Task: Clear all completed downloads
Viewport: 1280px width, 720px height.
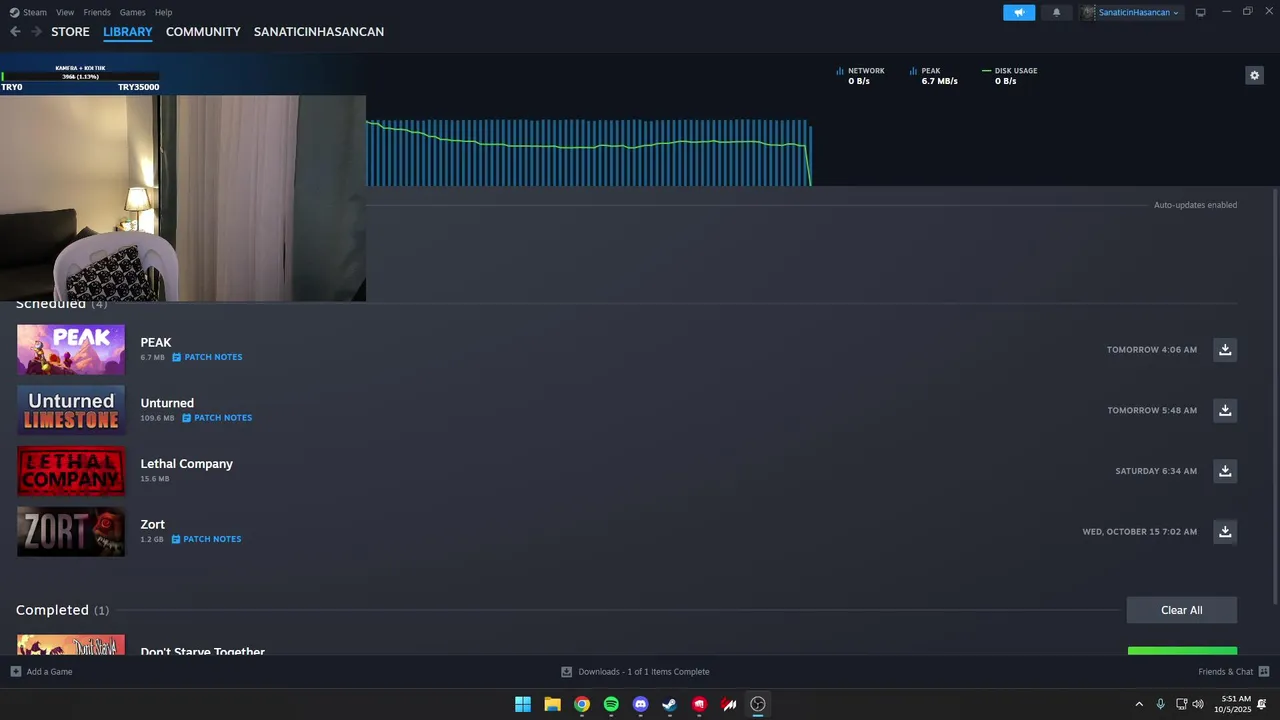Action: 1182,610
